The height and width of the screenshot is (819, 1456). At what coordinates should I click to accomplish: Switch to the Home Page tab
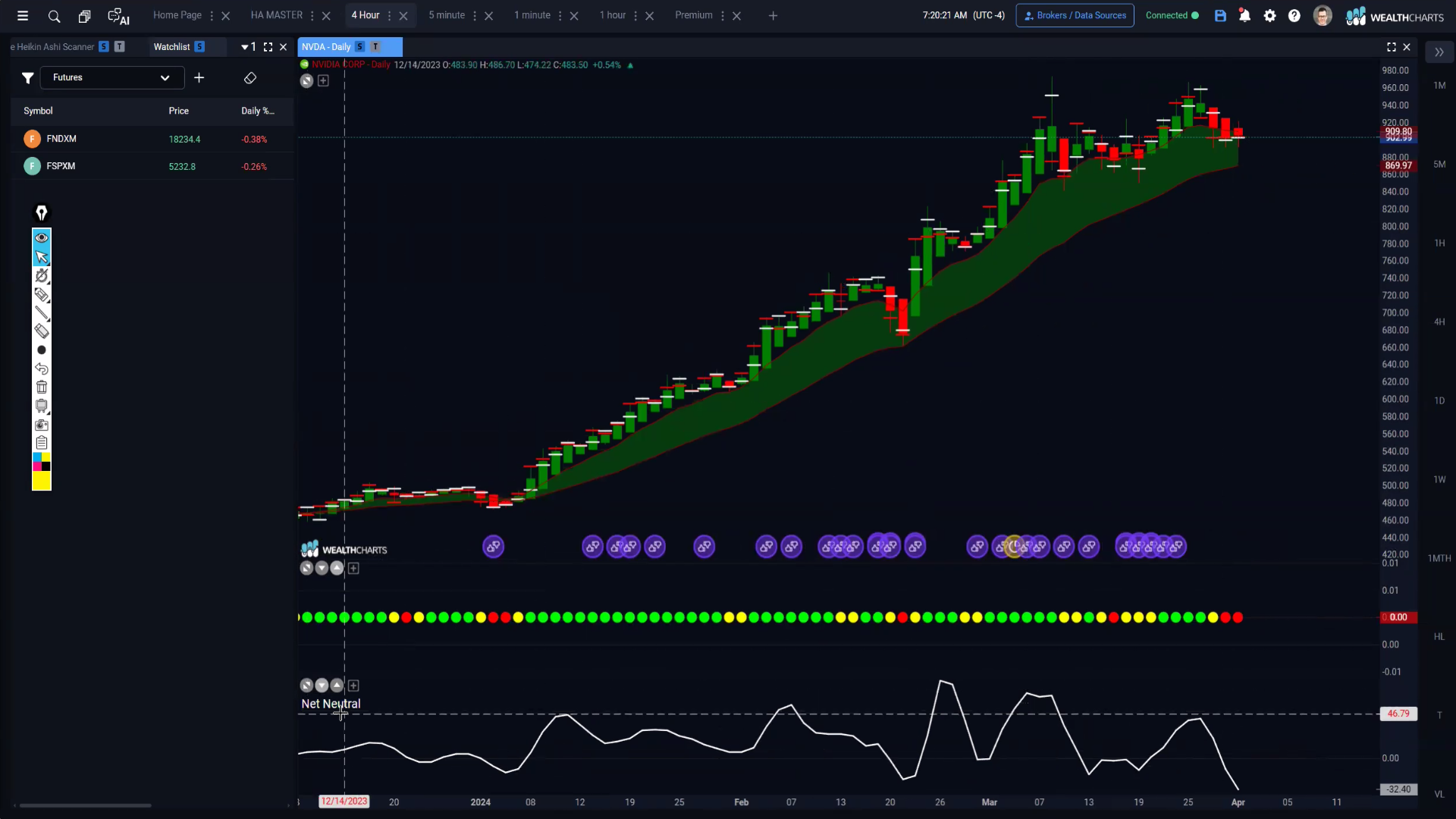point(177,15)
